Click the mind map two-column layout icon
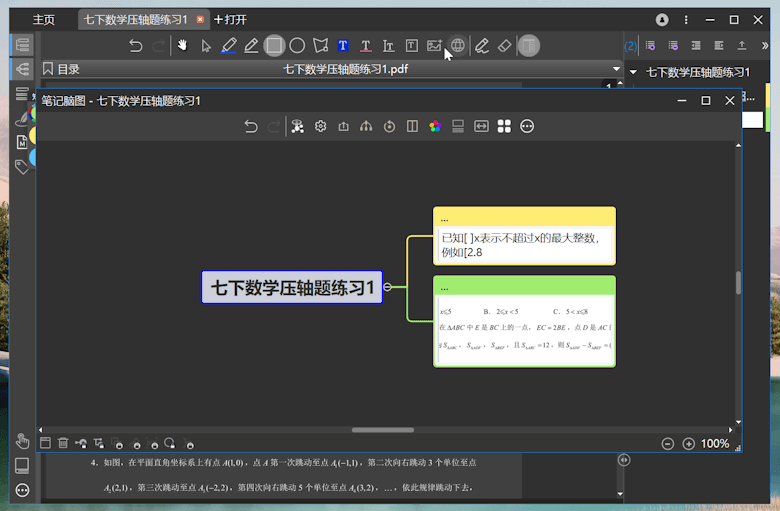 pos(412,126)
